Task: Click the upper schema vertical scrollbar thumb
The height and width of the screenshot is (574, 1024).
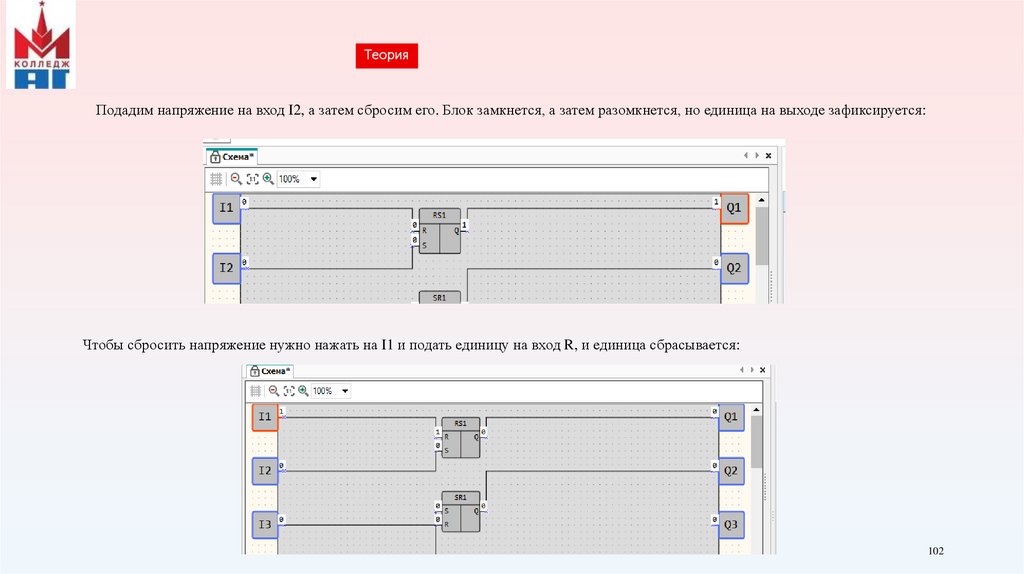Action: click(x=761, y=236)
